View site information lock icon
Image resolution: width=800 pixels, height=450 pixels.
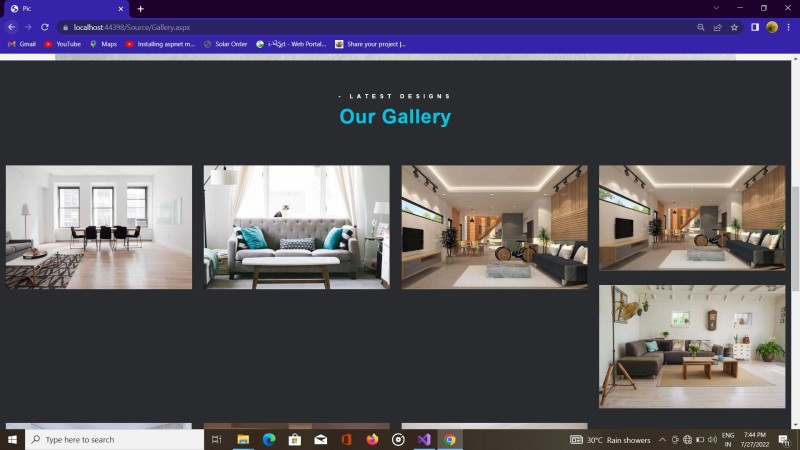65,28
